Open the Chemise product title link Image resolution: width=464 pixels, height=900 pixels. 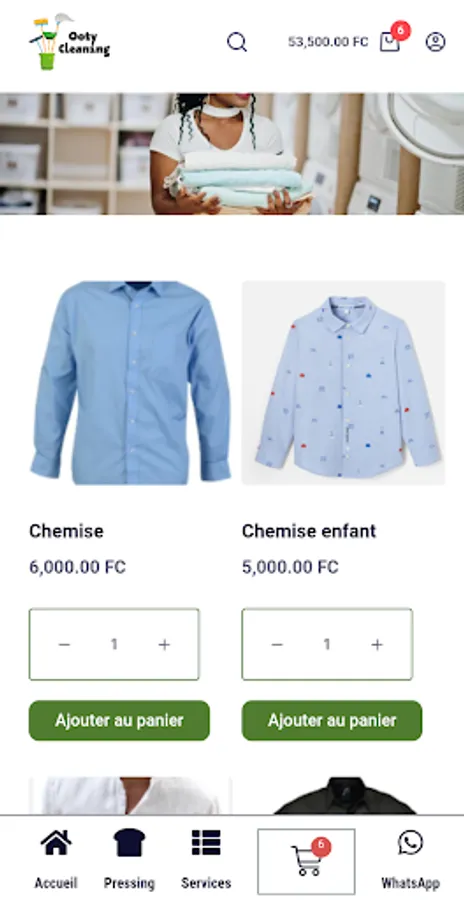67,531
